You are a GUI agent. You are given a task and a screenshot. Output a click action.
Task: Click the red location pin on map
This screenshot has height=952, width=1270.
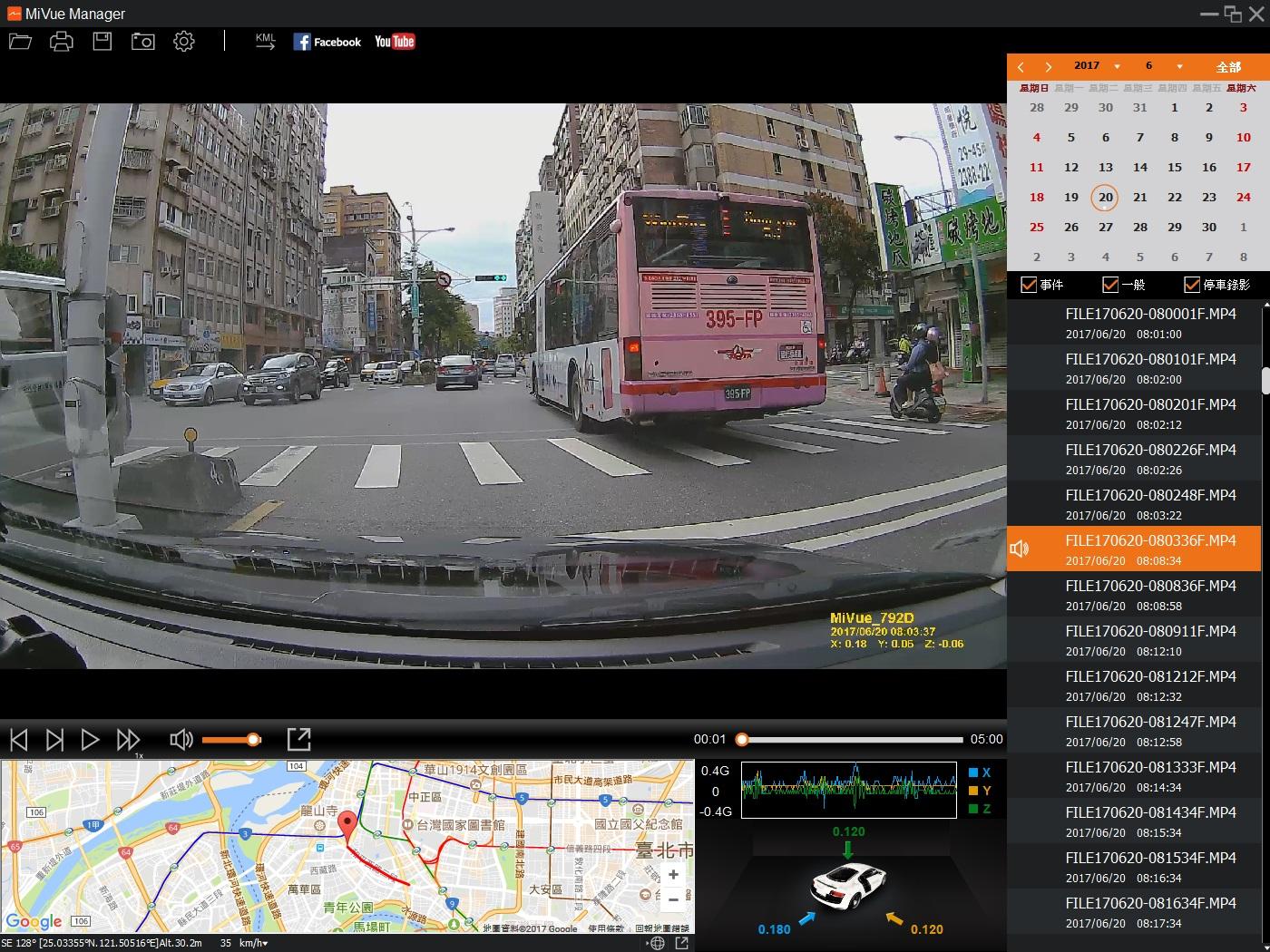(x=347, y=826)
